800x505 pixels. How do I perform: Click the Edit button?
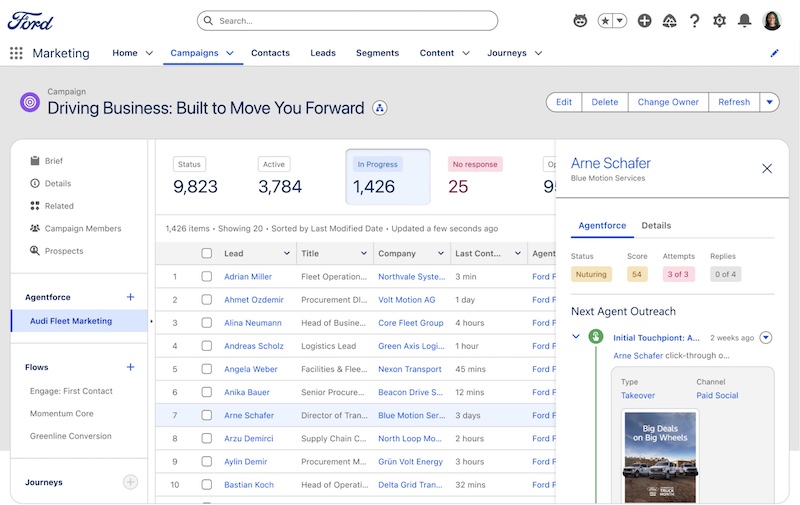[564, 102]
